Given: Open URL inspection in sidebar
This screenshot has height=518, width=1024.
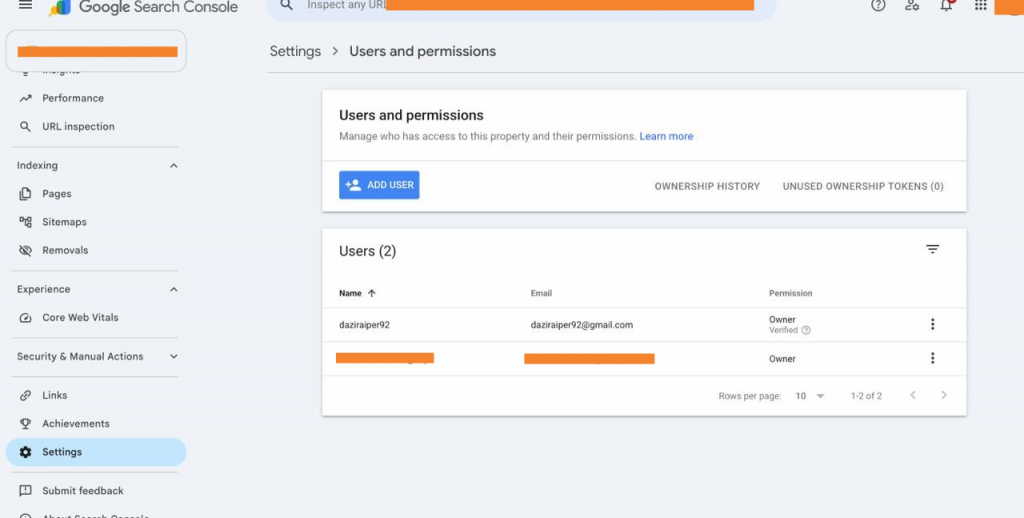Looking at the screenshot, I should click(78, 127).
